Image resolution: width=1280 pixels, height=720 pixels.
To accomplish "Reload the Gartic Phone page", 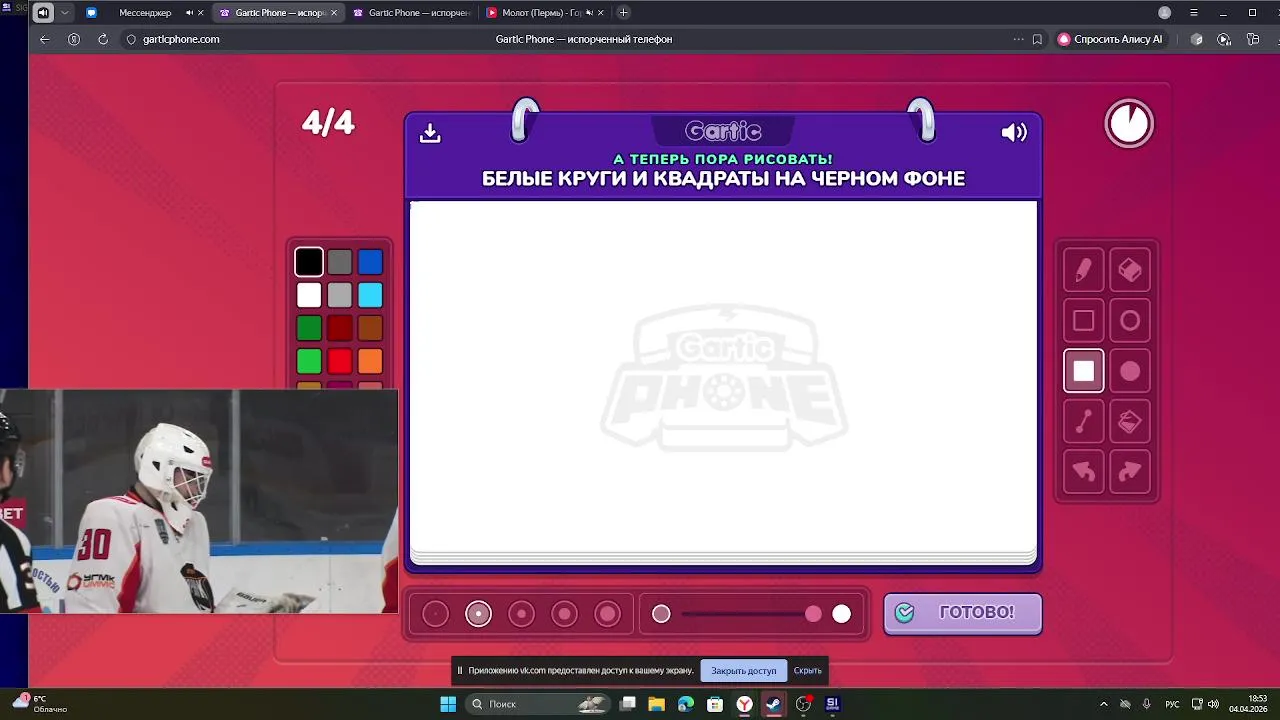I will click(103, 39).
